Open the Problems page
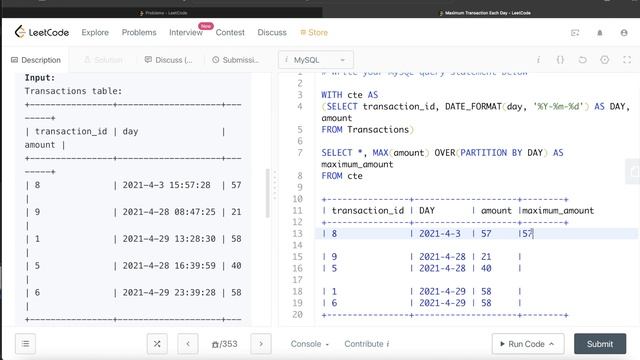640x360 pixels. tap(139, 32)
